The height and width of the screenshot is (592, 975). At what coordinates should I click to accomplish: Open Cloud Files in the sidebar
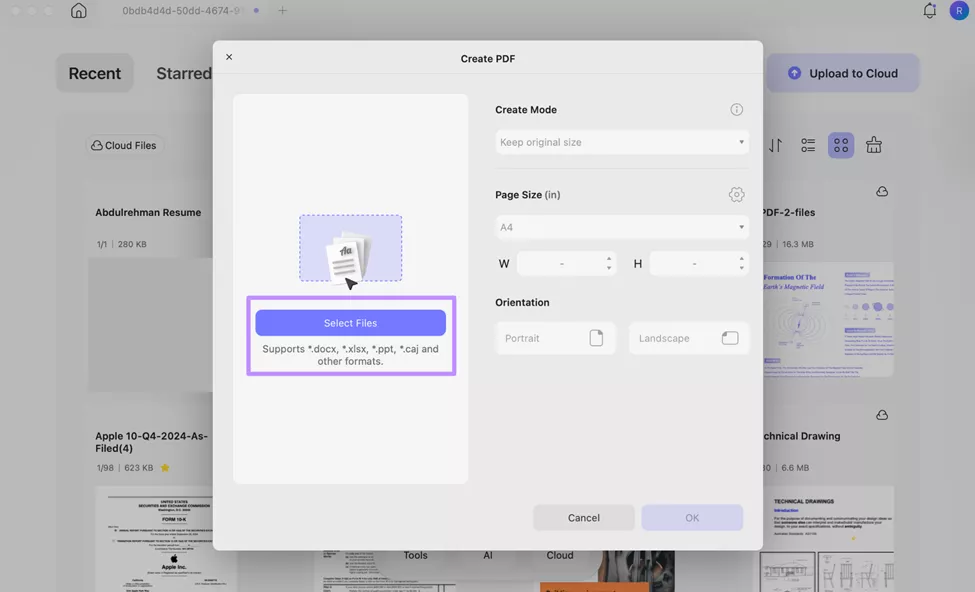(122, 144)
